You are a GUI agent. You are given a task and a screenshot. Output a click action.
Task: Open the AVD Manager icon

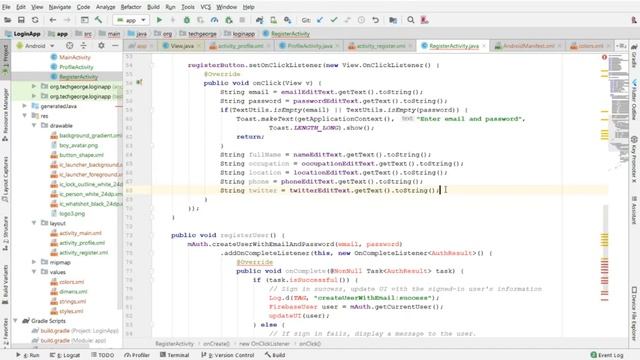point(273,20)
